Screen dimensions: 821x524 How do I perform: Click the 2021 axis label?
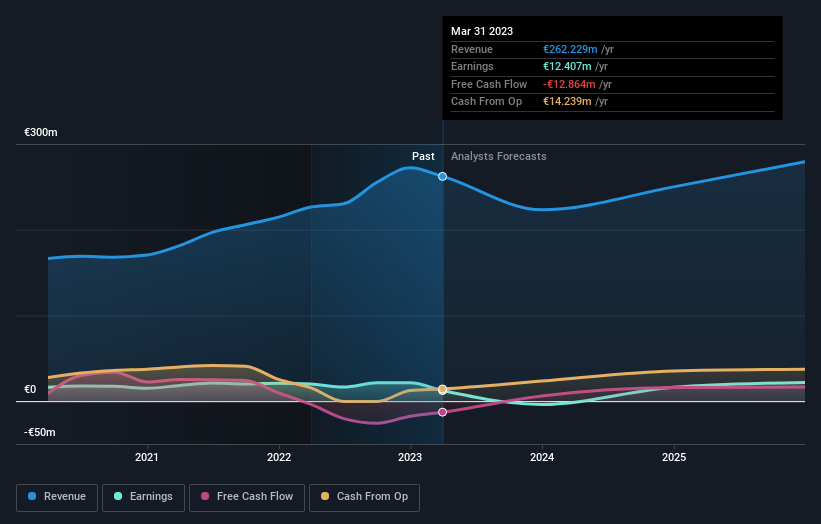(x=147, y=457)
